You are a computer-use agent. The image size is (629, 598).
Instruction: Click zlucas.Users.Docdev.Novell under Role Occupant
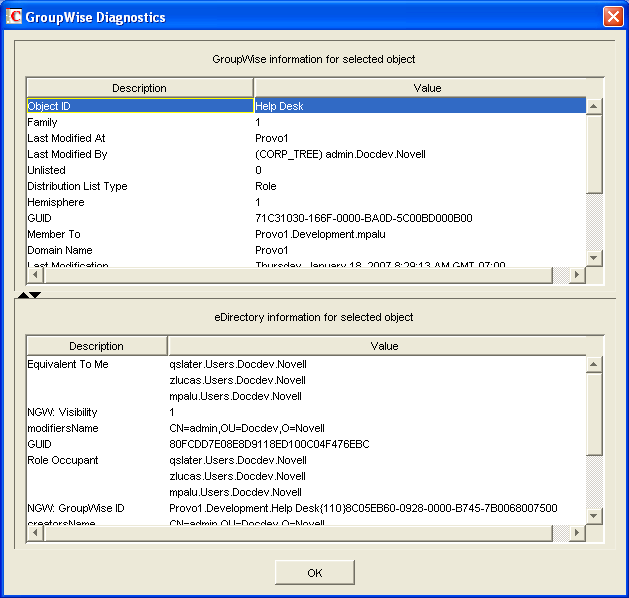pos(237,476)
